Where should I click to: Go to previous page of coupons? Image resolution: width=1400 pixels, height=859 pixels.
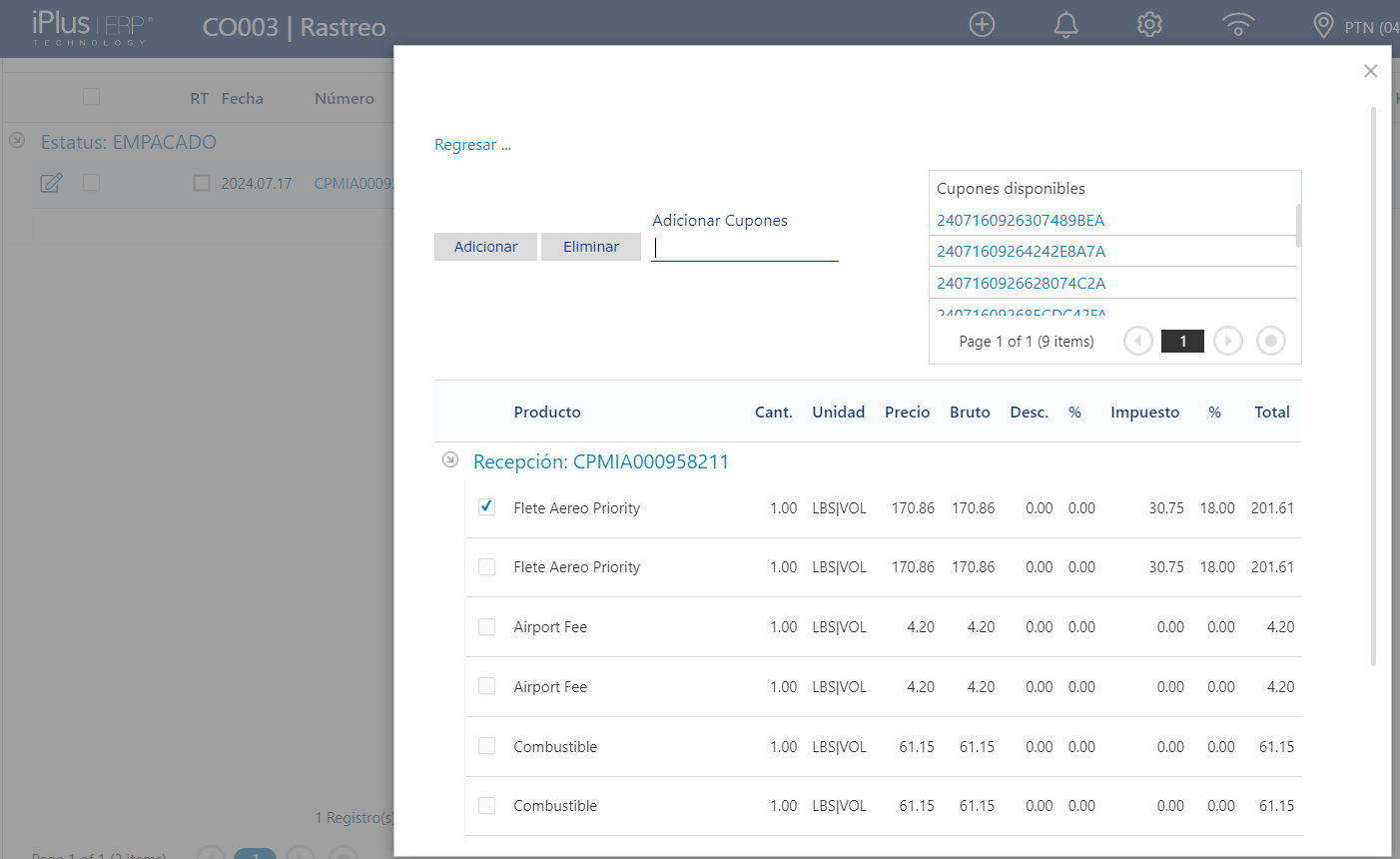(1138, 341)
